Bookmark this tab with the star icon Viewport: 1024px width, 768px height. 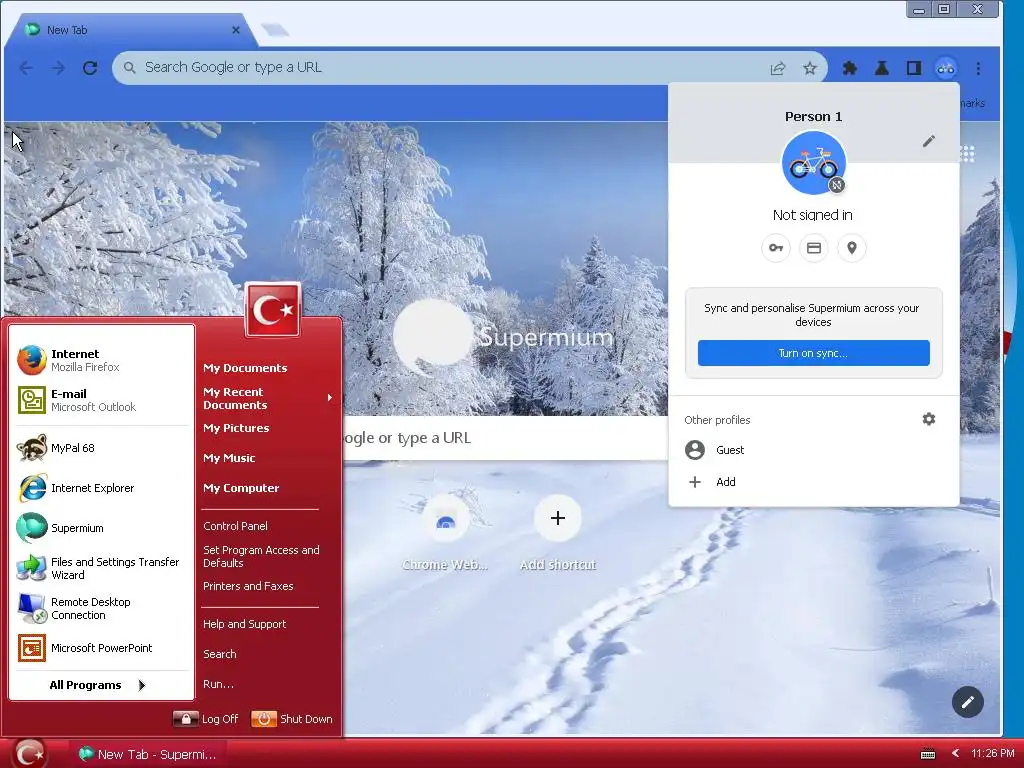click(x=810, y=68)
